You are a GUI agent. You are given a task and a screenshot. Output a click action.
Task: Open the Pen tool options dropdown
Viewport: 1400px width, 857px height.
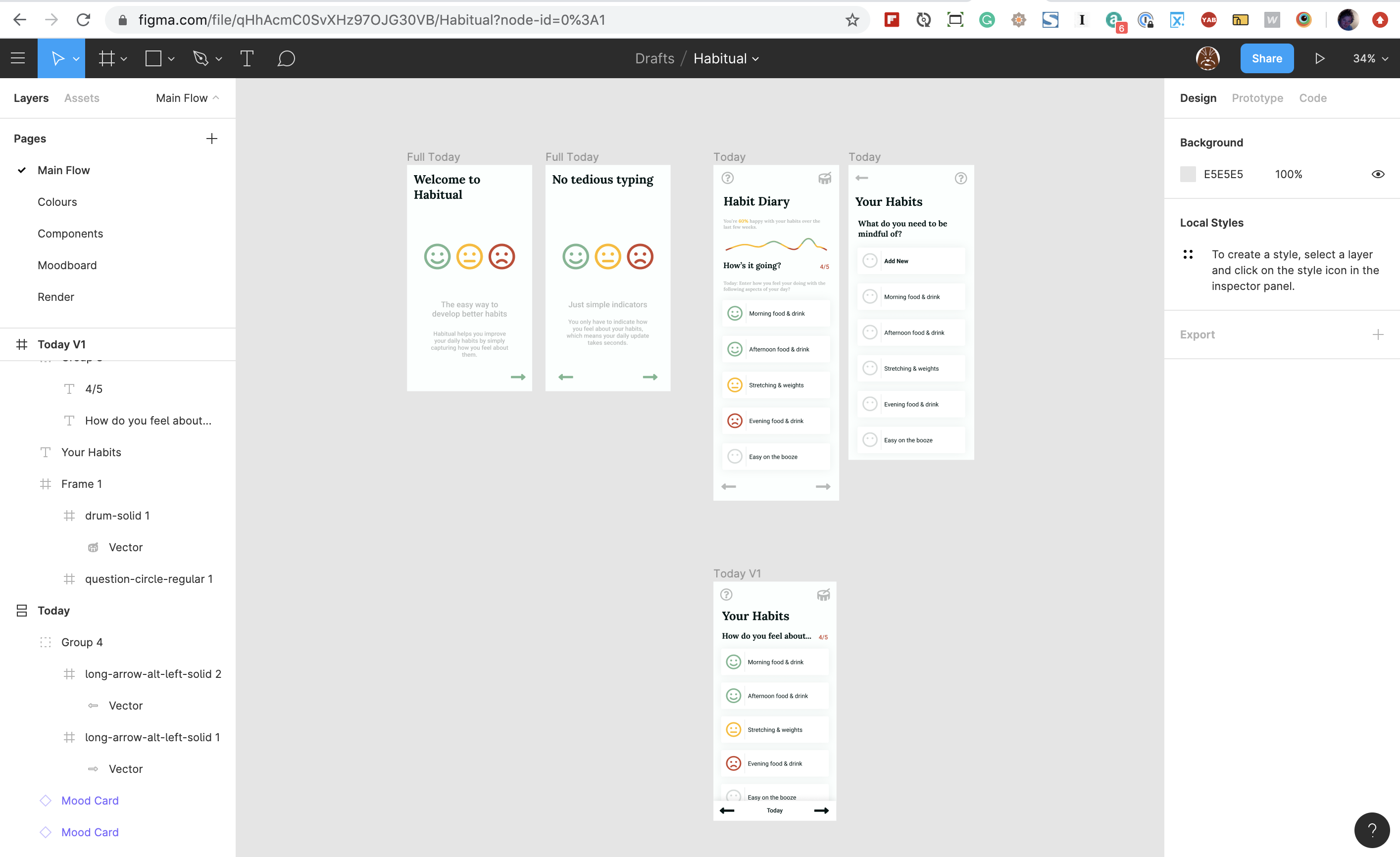click(219, 59)
